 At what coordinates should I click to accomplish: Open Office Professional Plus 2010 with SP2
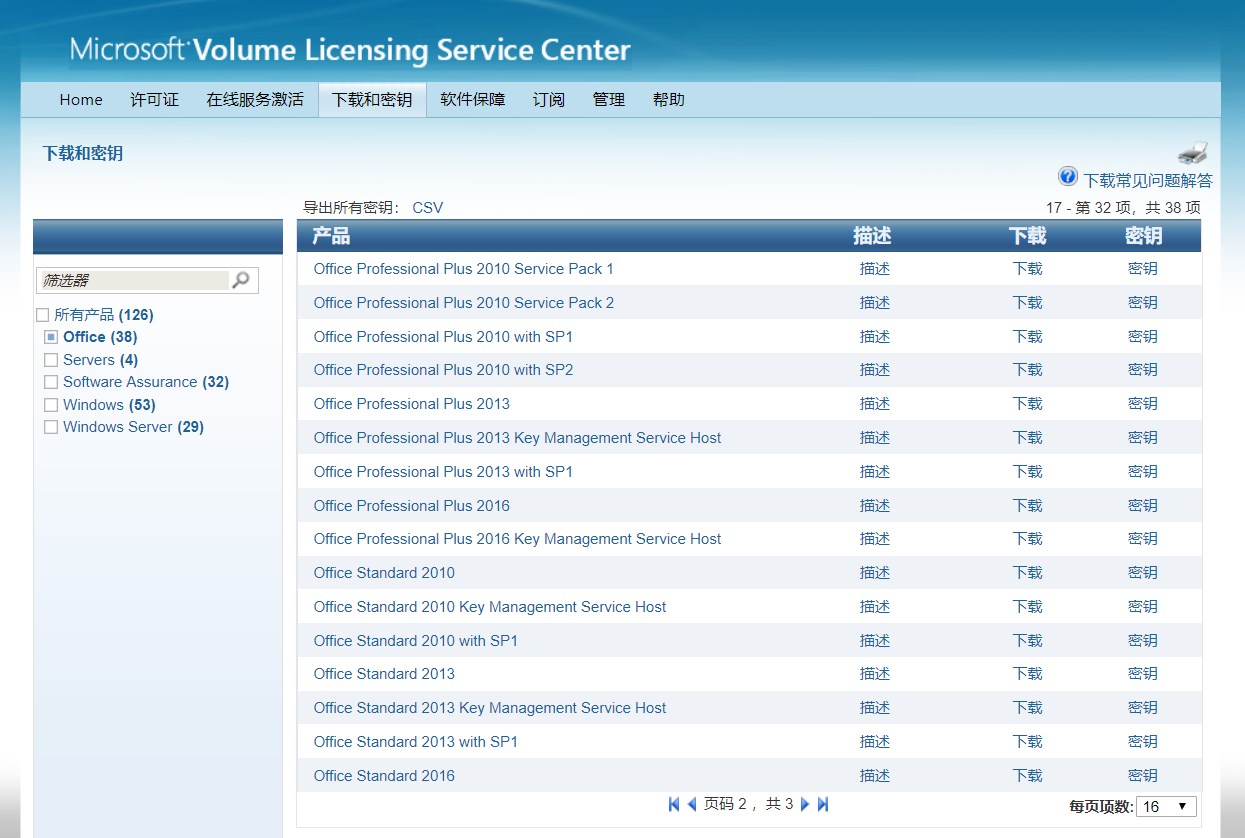click(x=443, y=370)
